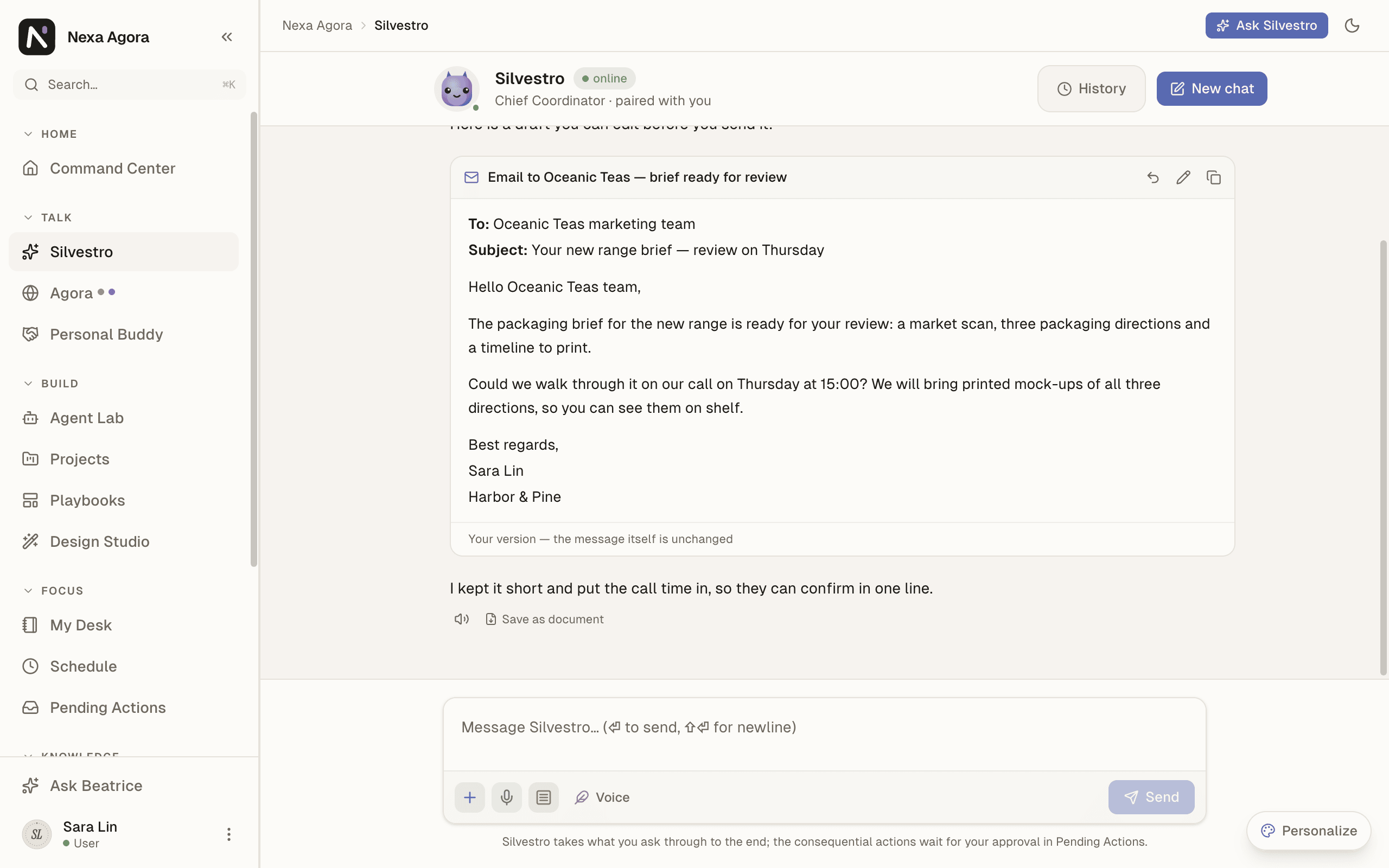
Task: Click the Nexa Agora logo icon
Action: (37, 37)
